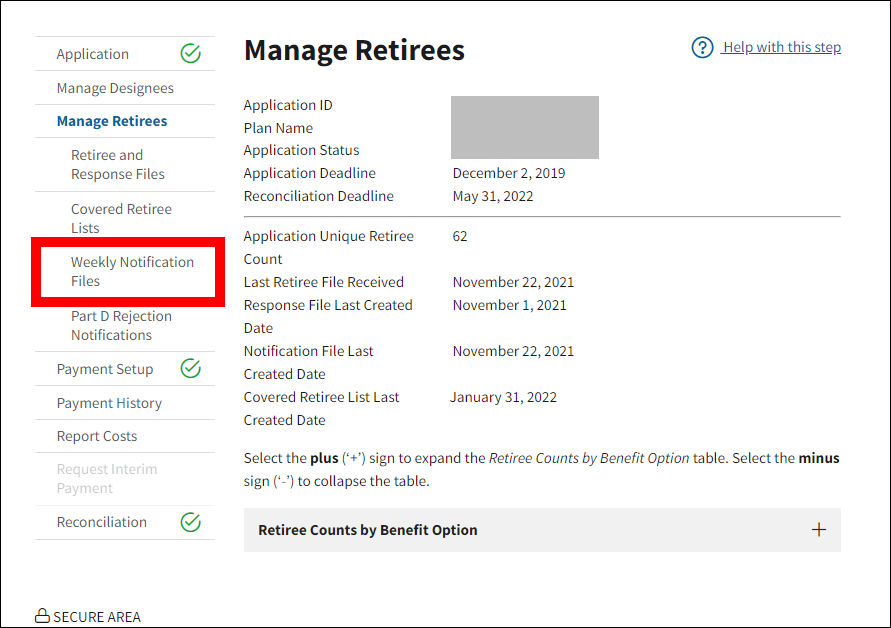The width and height of the screenshot is (891, 628).
Task: Click the green checkmark beside Payment Setup
Action: tap(190, 369)
